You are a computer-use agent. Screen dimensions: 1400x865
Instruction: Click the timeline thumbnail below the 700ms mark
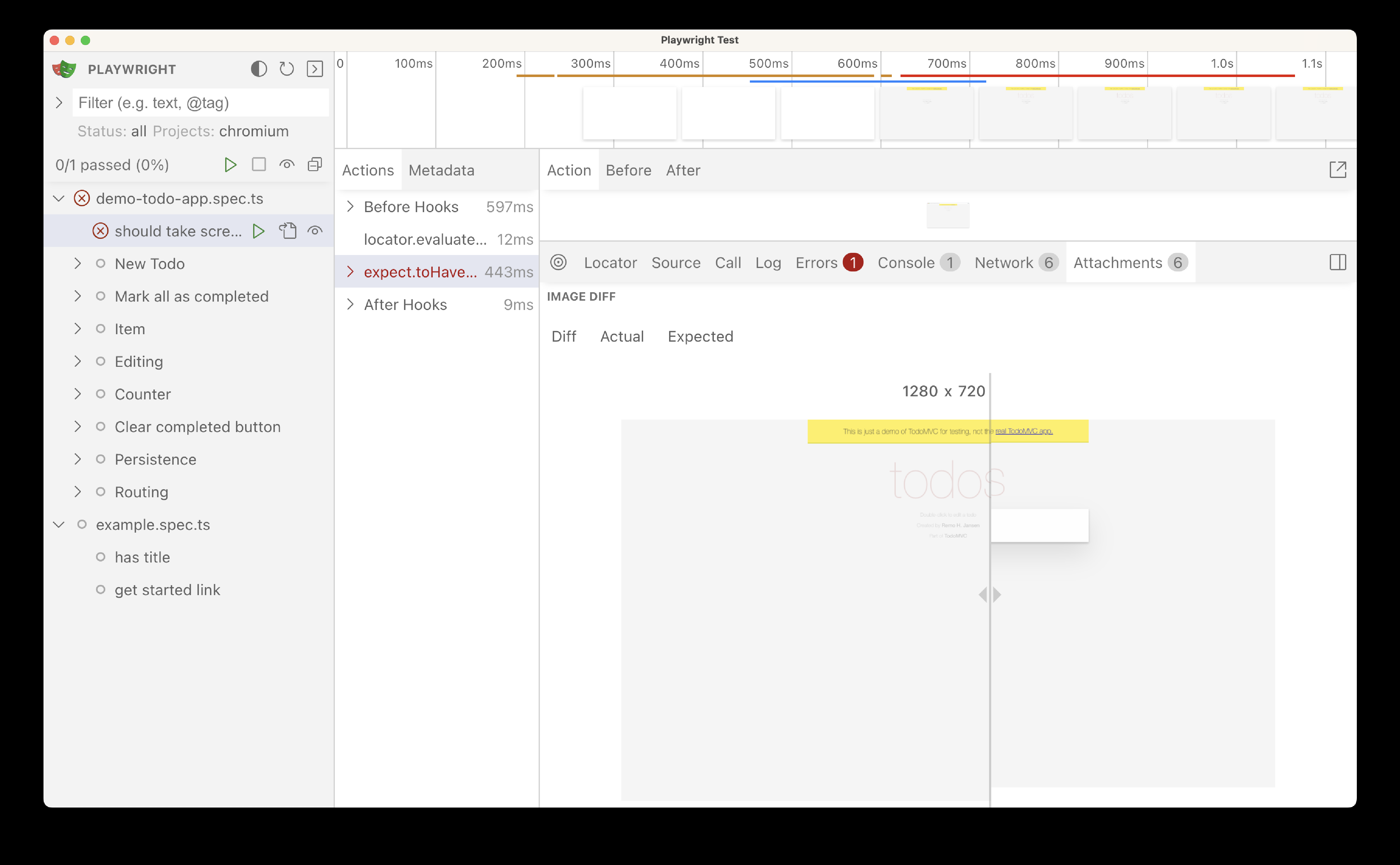point(926,113)
